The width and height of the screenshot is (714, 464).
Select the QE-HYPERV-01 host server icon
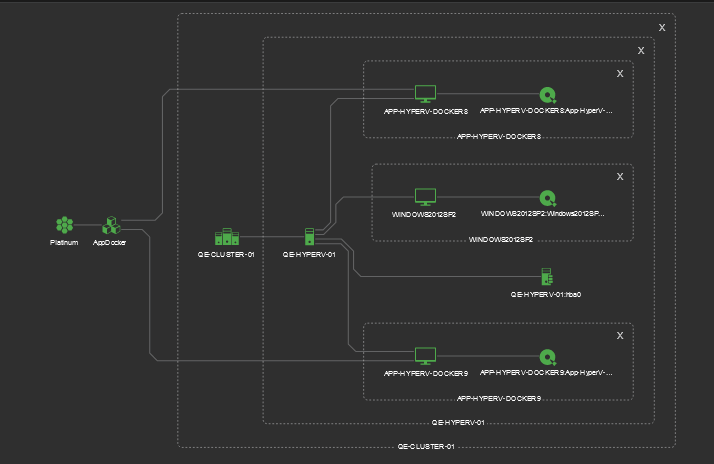click(309, 237)
